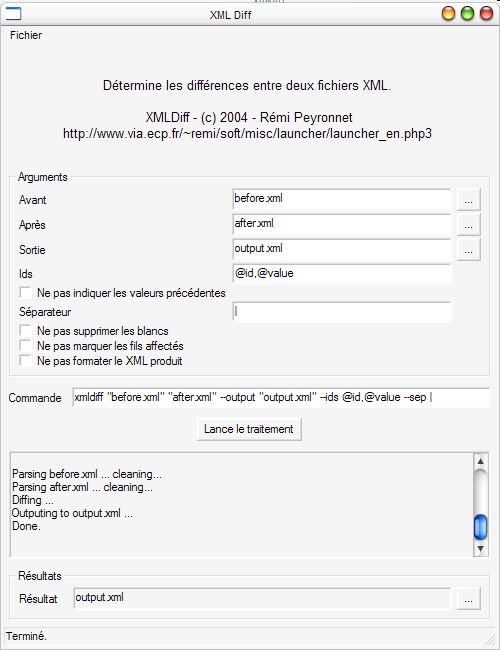The height and width of the screenshot is (650, 500).
Task: Click the Résultats group label
Action: 39,576
